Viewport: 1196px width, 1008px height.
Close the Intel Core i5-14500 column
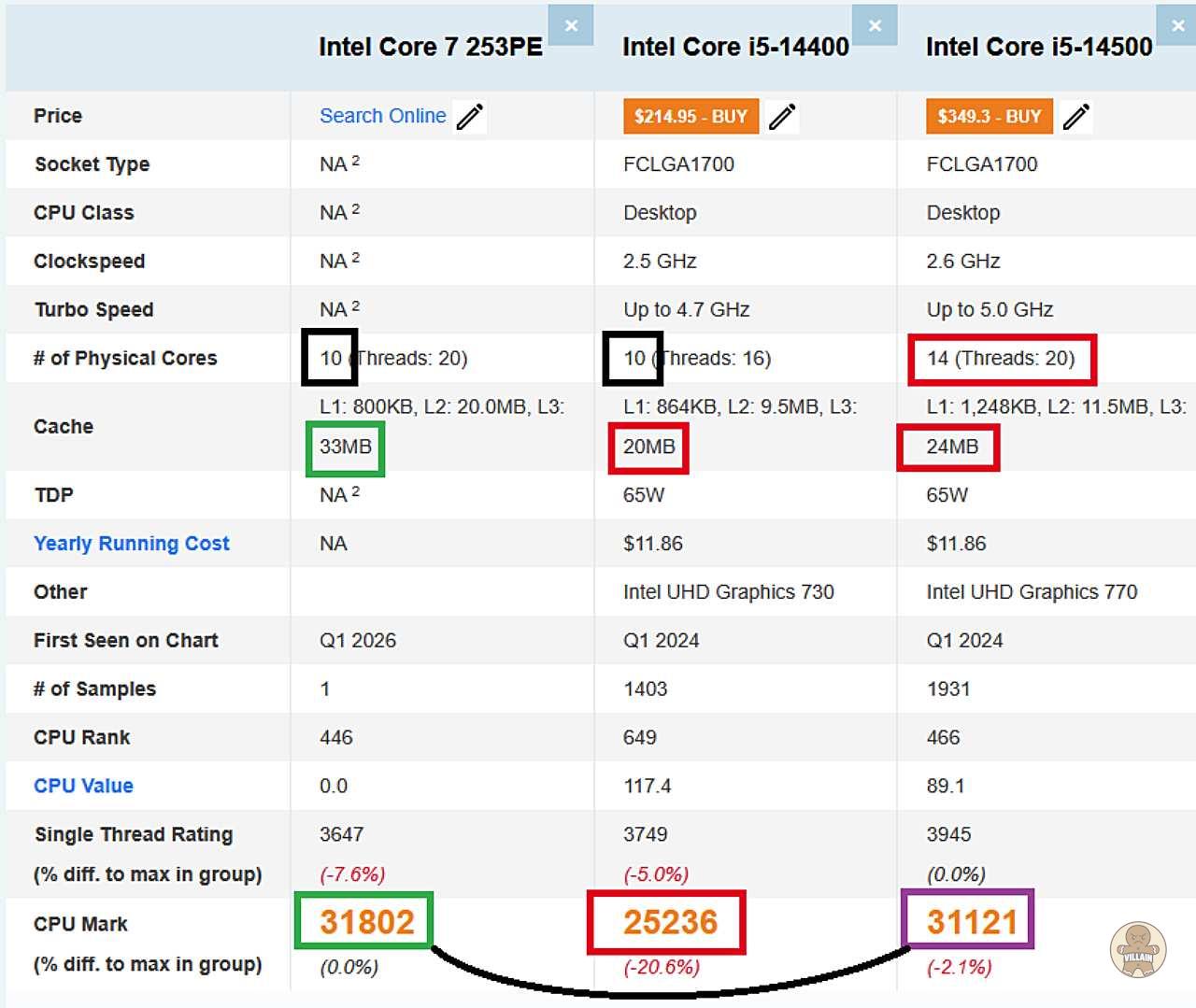(x=1177, y=25)
